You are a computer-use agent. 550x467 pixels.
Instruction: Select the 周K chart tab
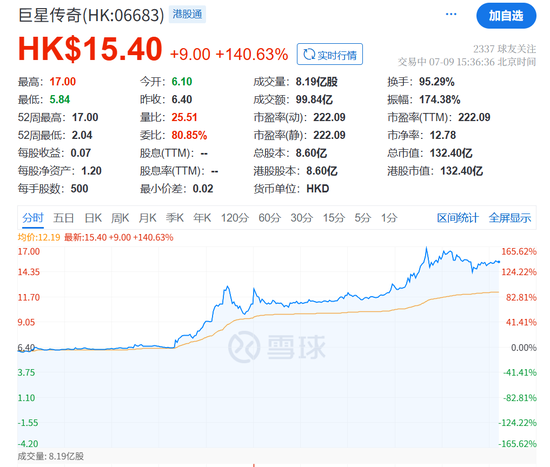(x=120, y=218)
